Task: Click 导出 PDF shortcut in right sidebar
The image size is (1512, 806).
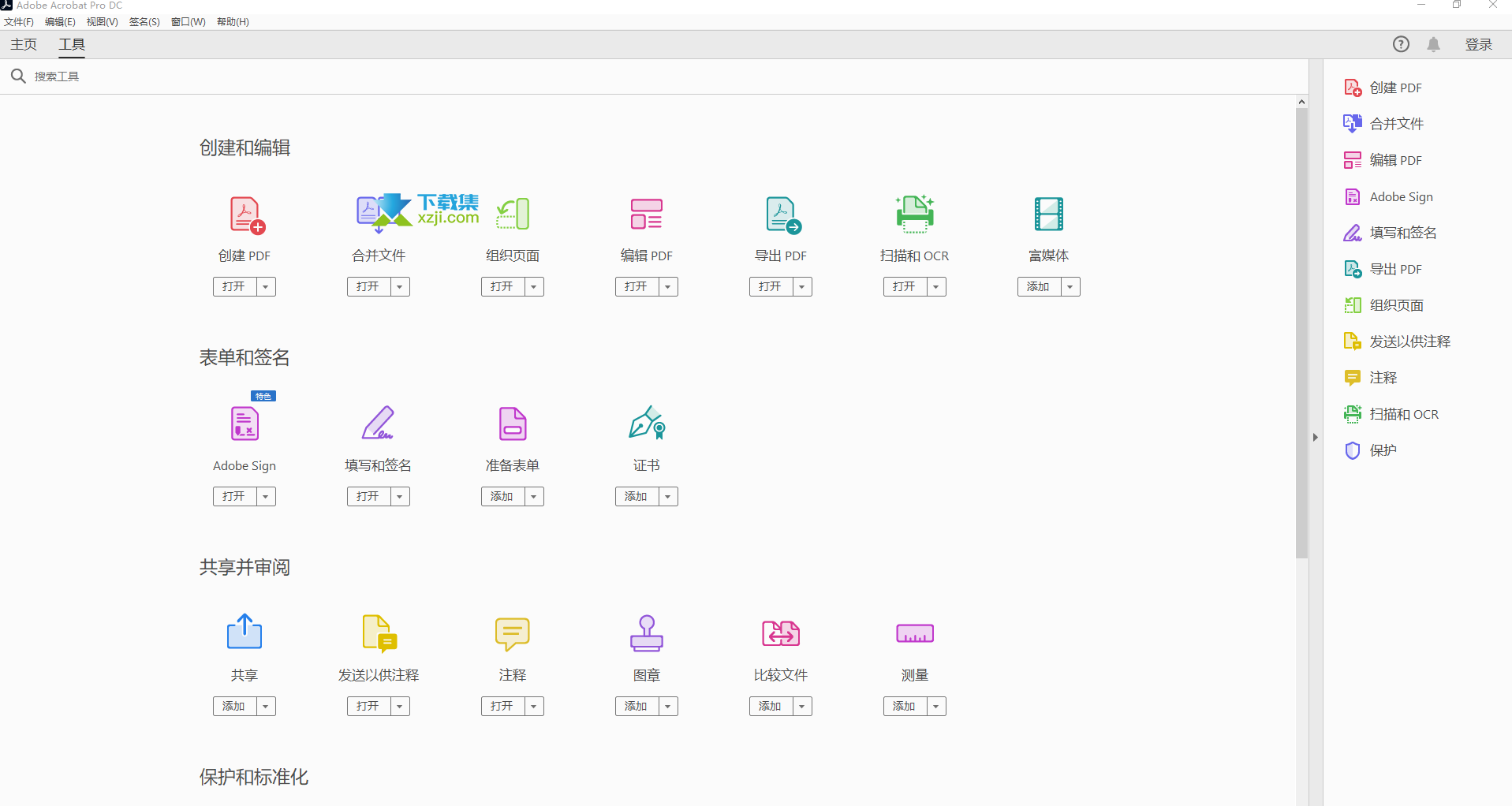Action: 1383,269
